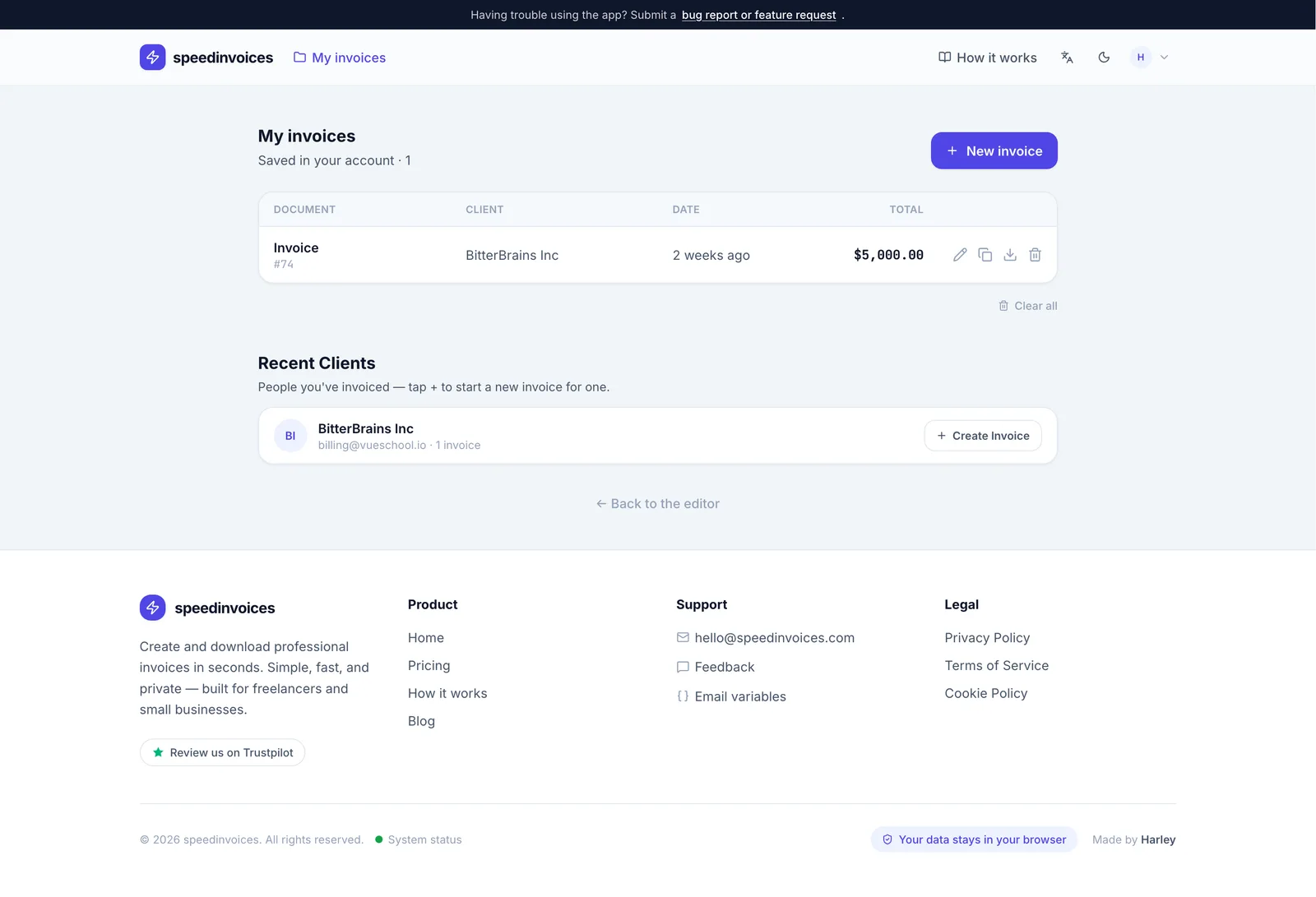Click Review us on Trustpilot

click(222, 752)
